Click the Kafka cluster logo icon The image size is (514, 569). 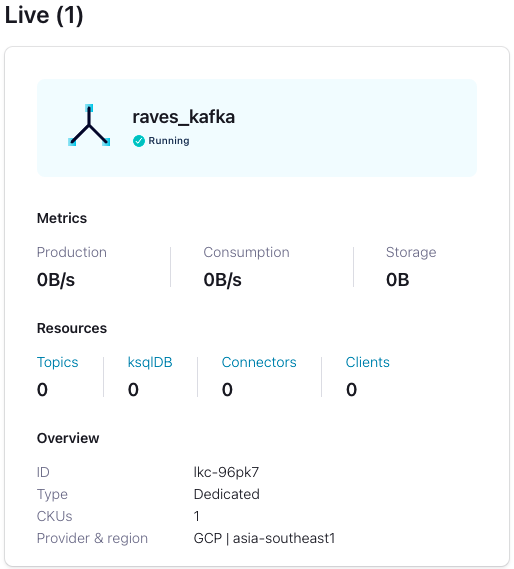pos(89,125)
